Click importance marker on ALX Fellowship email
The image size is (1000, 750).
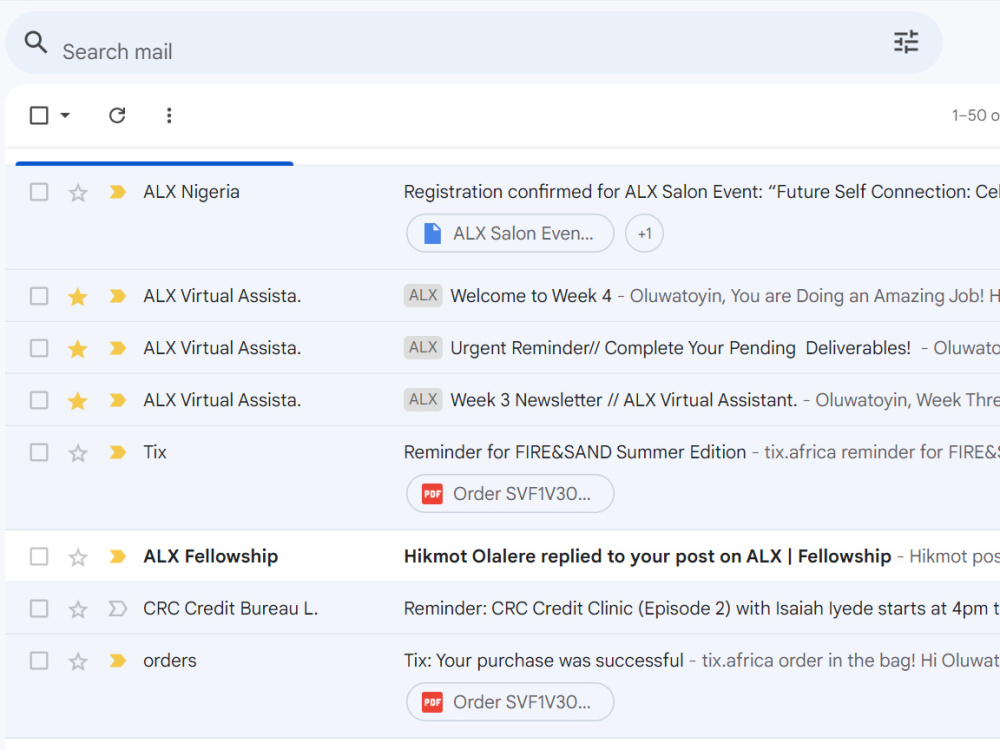117,557
